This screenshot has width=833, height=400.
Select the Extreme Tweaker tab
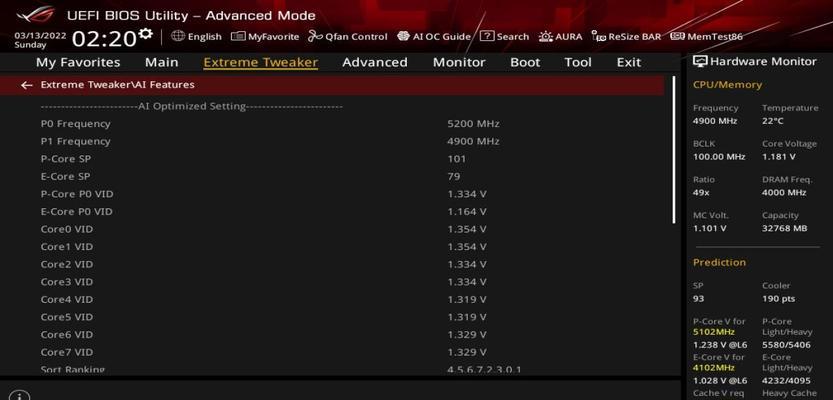pos(260,62)
